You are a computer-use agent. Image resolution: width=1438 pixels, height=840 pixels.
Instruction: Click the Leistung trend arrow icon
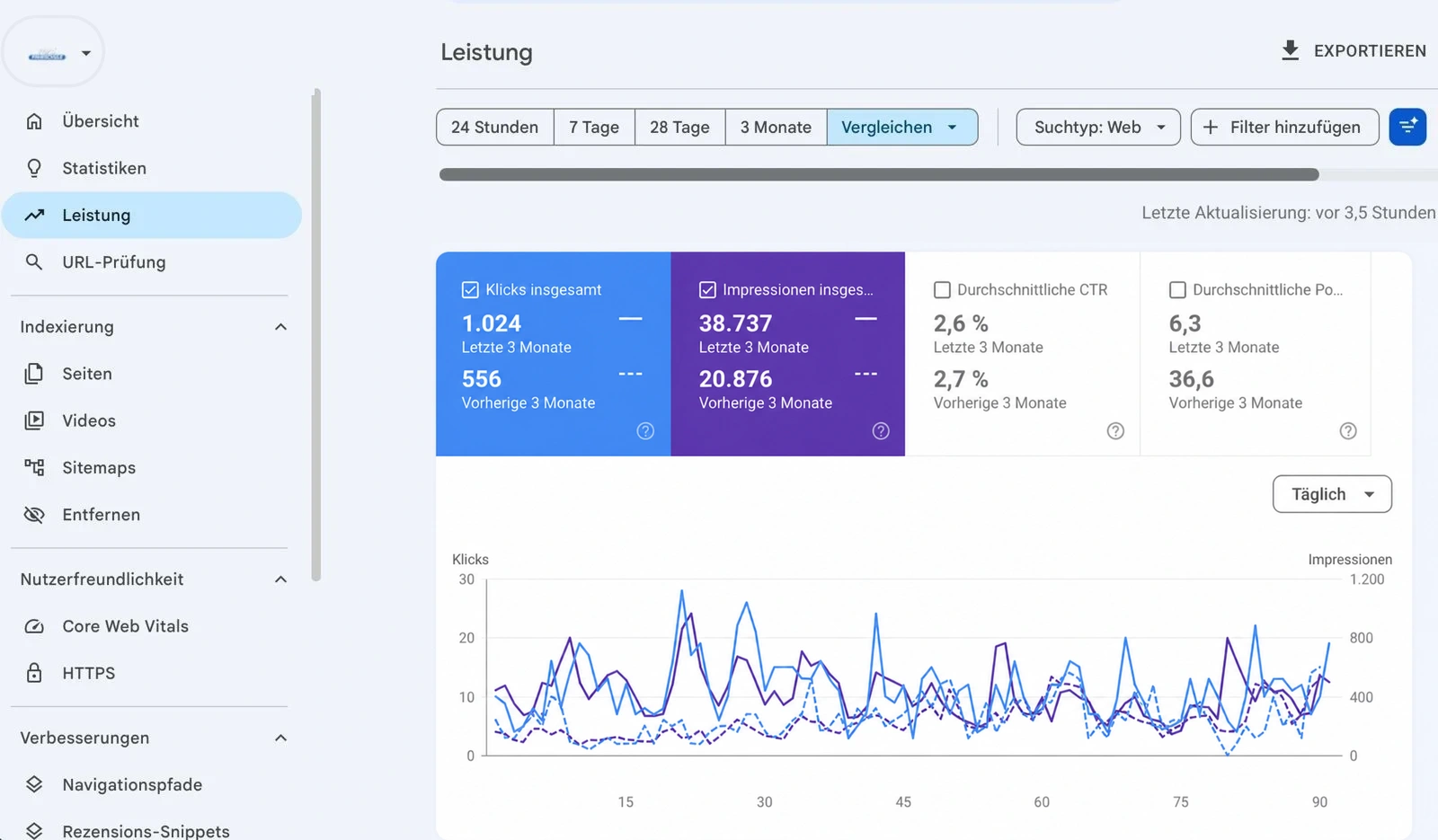pos(34,215)
